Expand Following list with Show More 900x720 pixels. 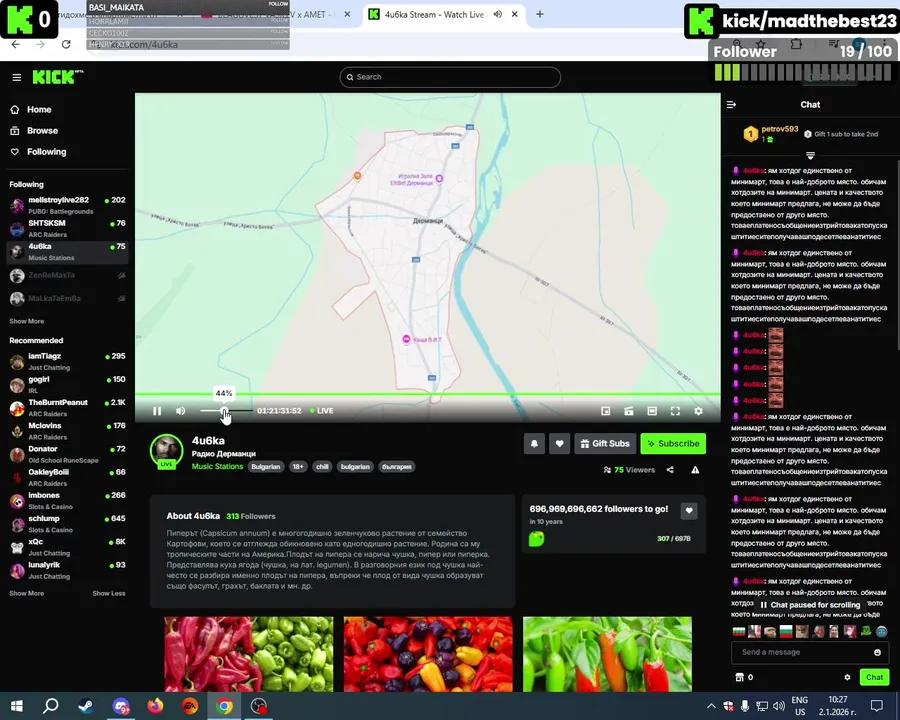26,322
